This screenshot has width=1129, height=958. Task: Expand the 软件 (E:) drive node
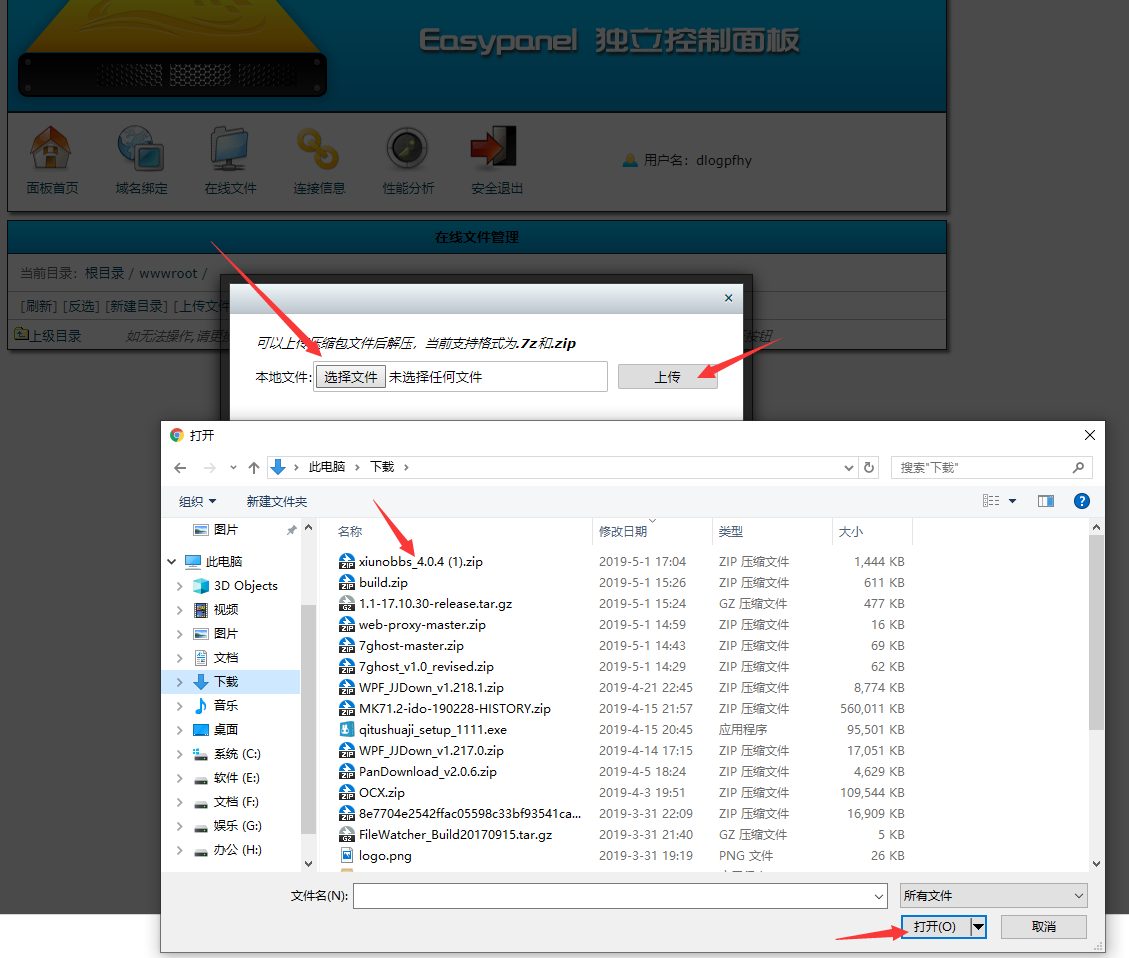coord(179,778)
